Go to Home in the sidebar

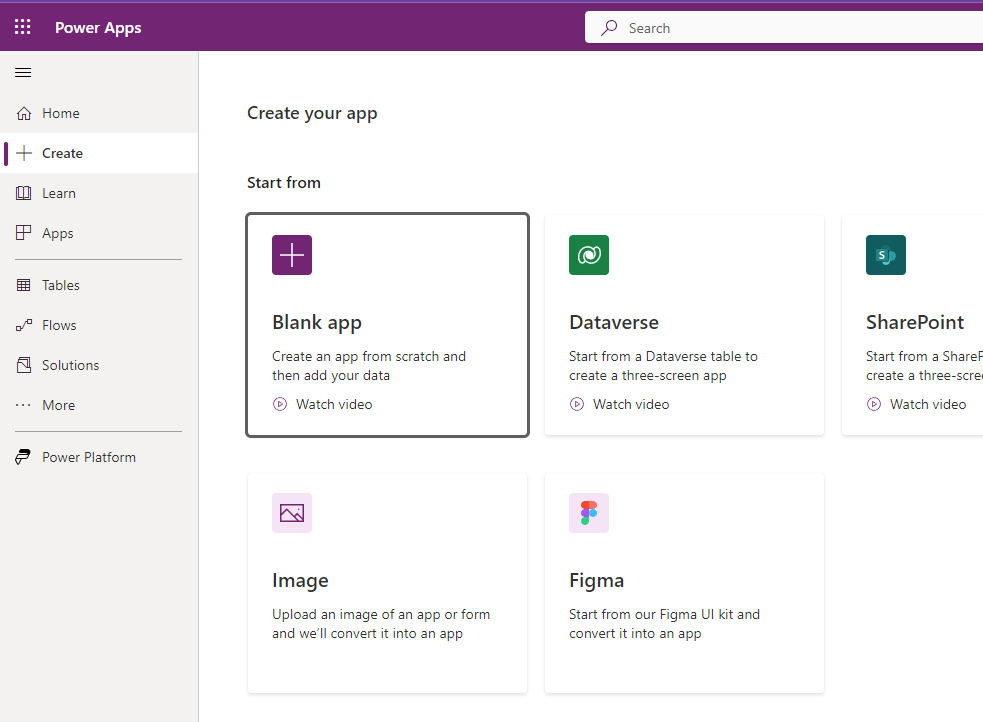99,113
